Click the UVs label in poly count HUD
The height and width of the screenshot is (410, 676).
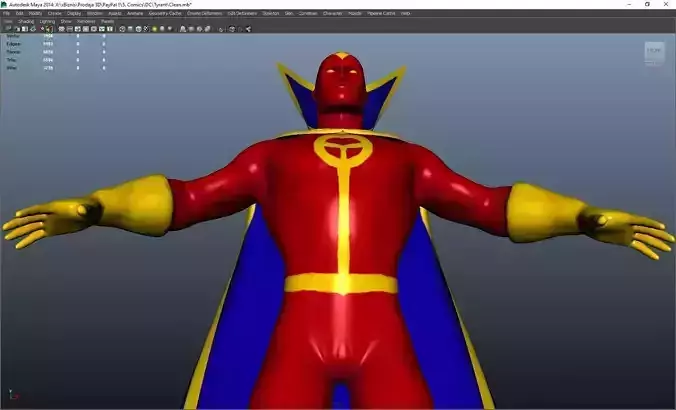pos(12,68)
